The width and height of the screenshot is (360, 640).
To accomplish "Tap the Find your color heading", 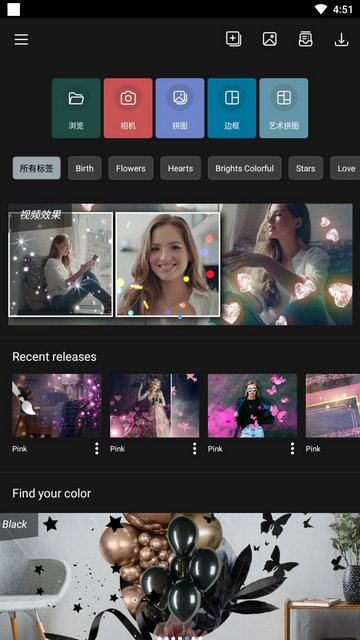I will coord(51,493).
